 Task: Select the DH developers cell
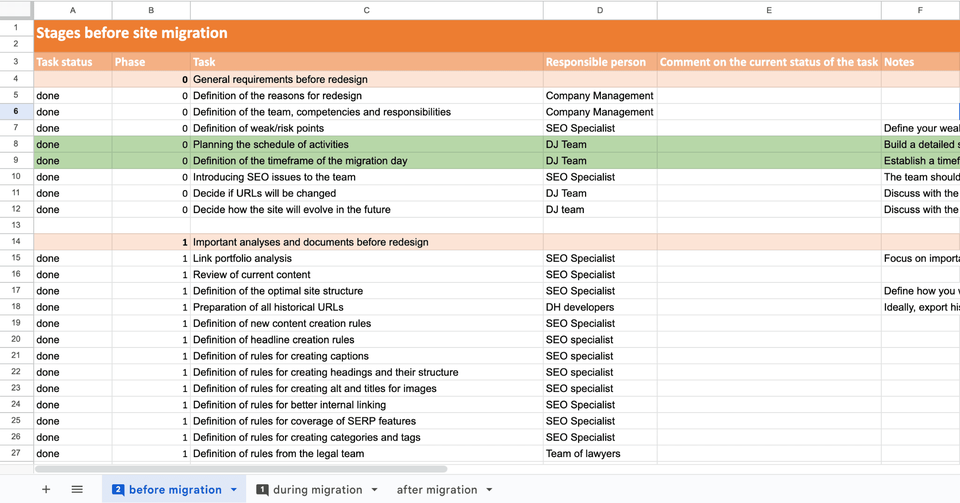(599, 307)
